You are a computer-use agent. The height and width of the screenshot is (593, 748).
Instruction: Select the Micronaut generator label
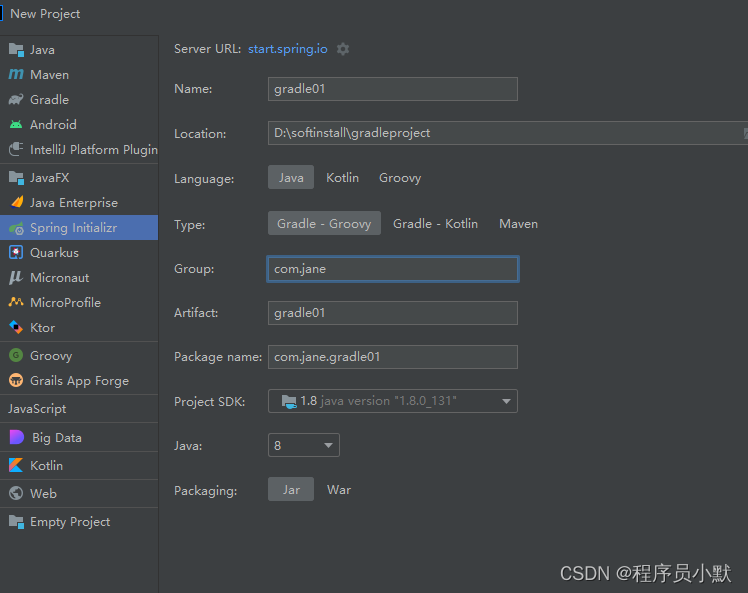click(60, 278)
